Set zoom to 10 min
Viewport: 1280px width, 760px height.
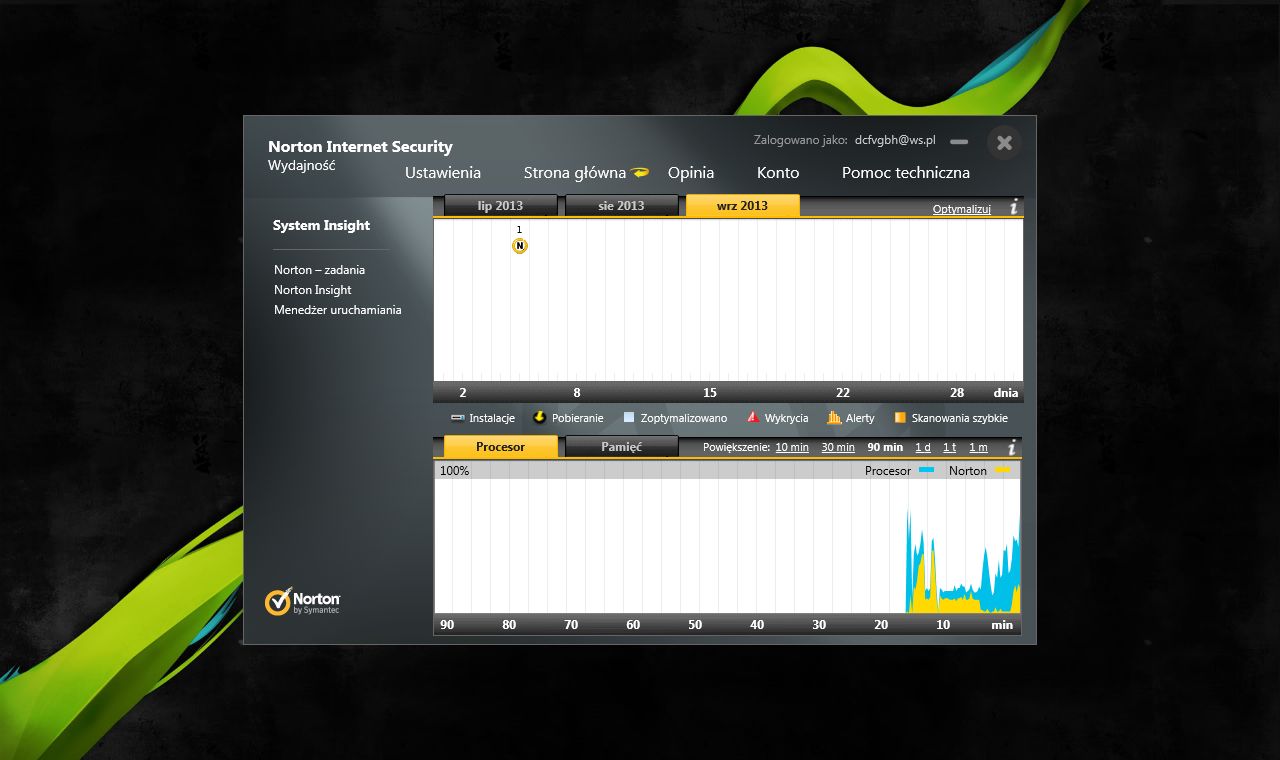tap(792, 447)
